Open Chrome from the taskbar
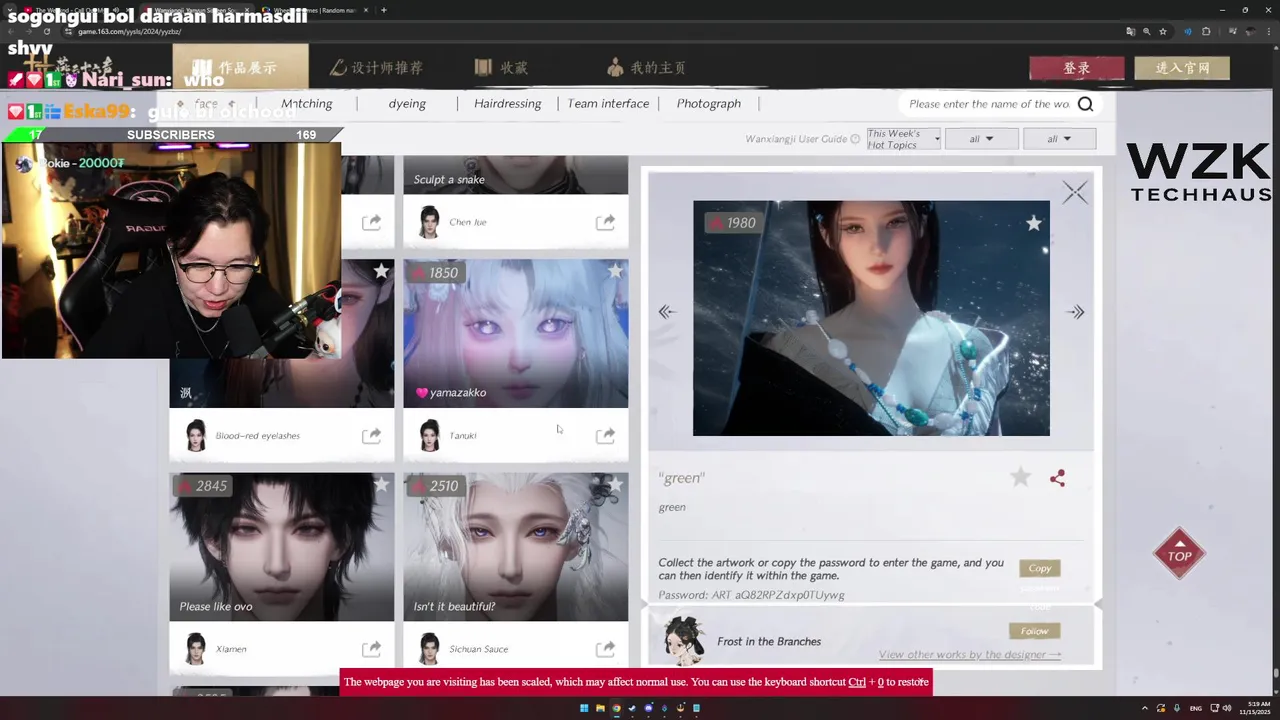 (616, 708)
